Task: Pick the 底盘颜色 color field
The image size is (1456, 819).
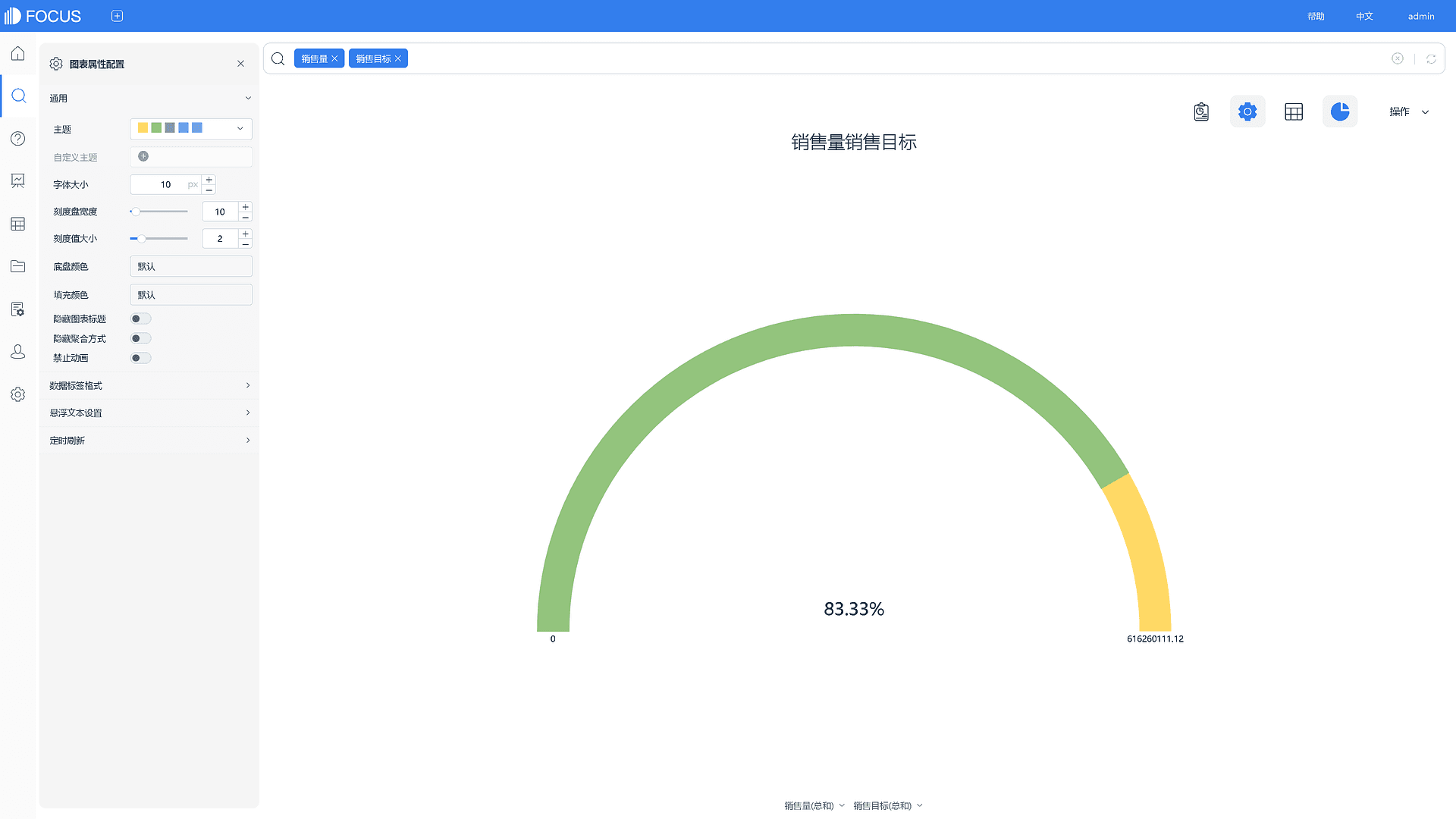Action: tap(191, 266)
